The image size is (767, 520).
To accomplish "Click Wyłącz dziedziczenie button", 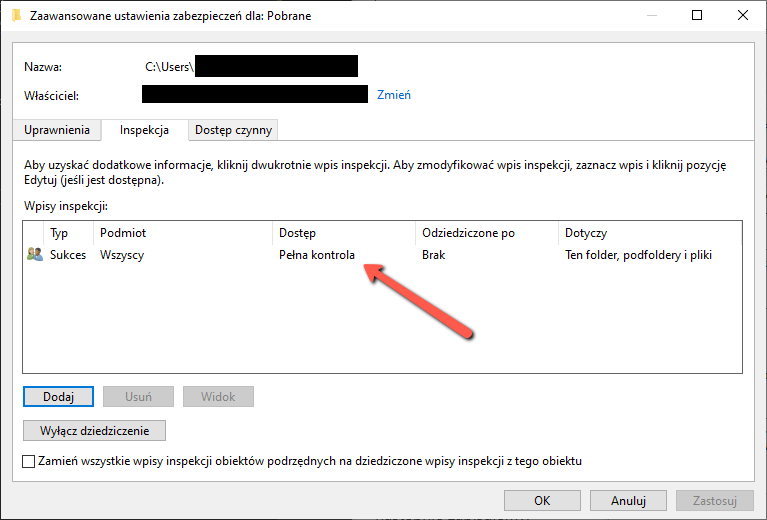I will (x=94, y=430).
